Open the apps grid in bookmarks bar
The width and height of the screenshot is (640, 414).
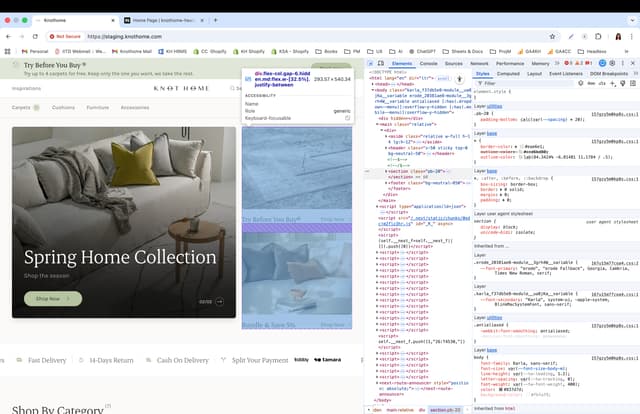(x=7, y=51)
